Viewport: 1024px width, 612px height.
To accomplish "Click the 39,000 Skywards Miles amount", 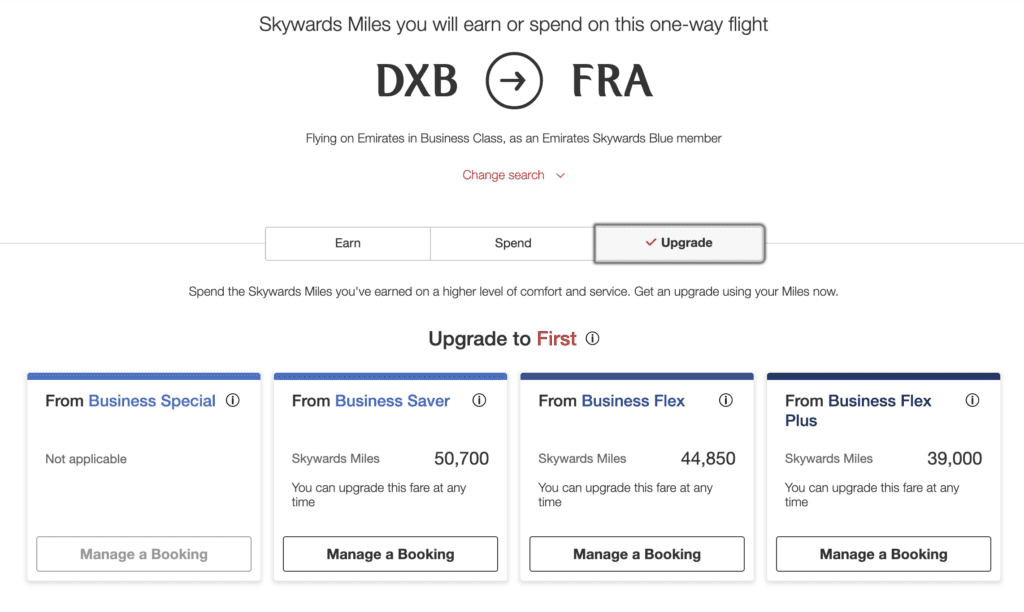I will (954, 458).
